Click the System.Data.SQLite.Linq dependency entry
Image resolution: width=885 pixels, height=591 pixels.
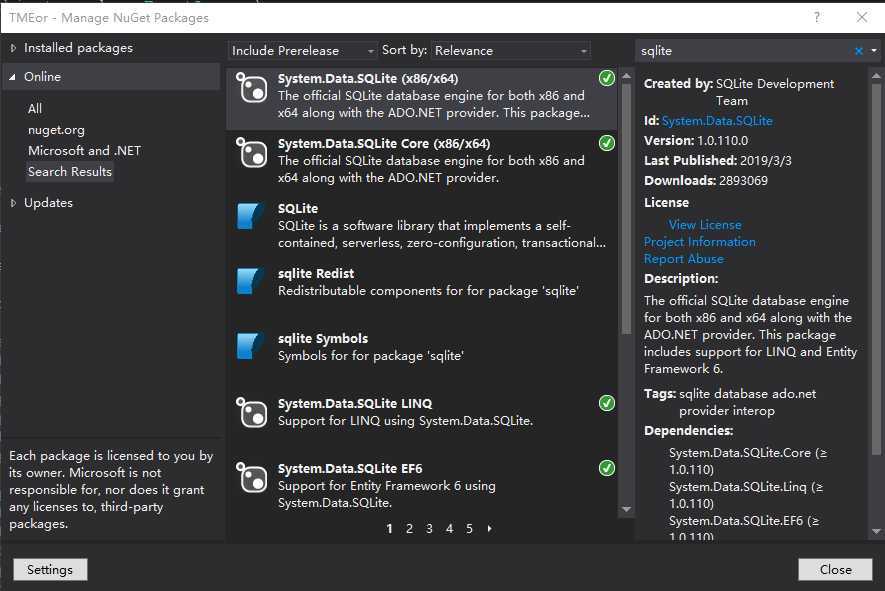(x=746, y=495)
